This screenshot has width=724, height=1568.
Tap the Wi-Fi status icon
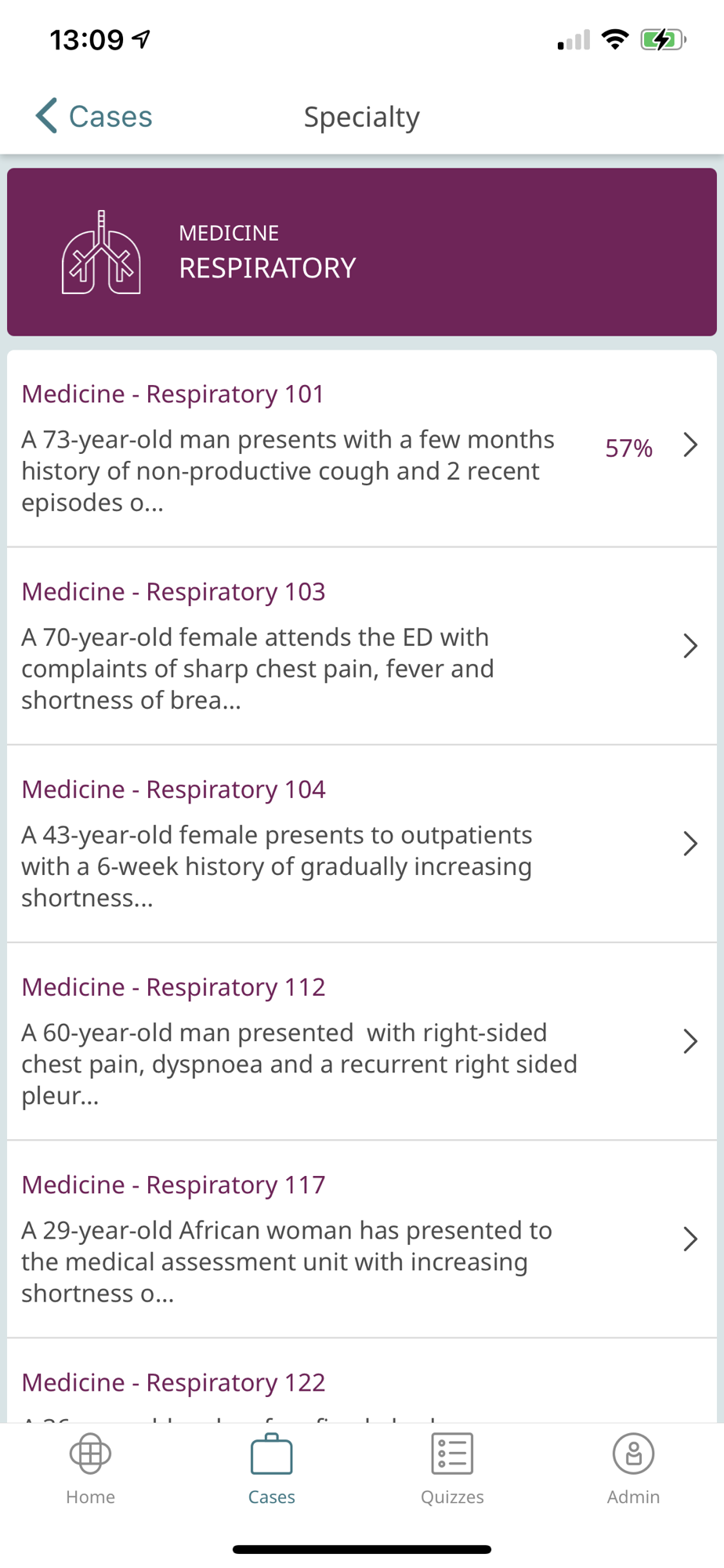(616, 39)
